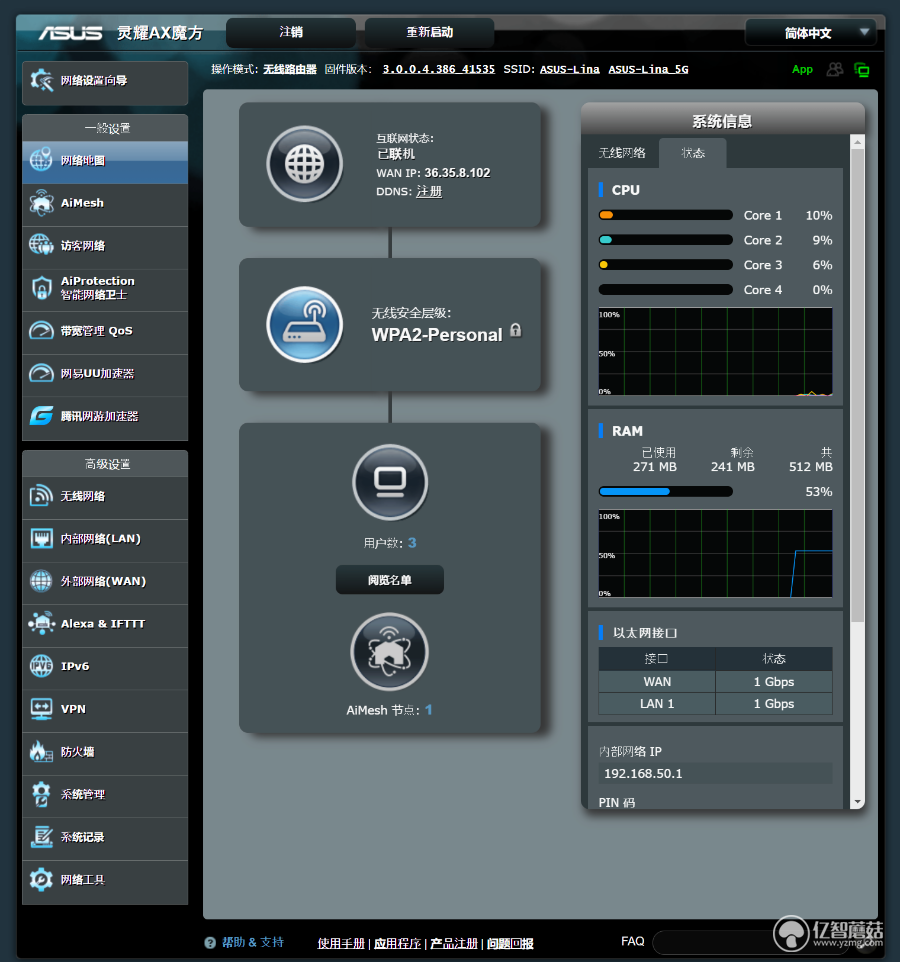This screenshot has height=962, width=900.
Task: Open the System Log notepad icon
Action: click(41, 837)
